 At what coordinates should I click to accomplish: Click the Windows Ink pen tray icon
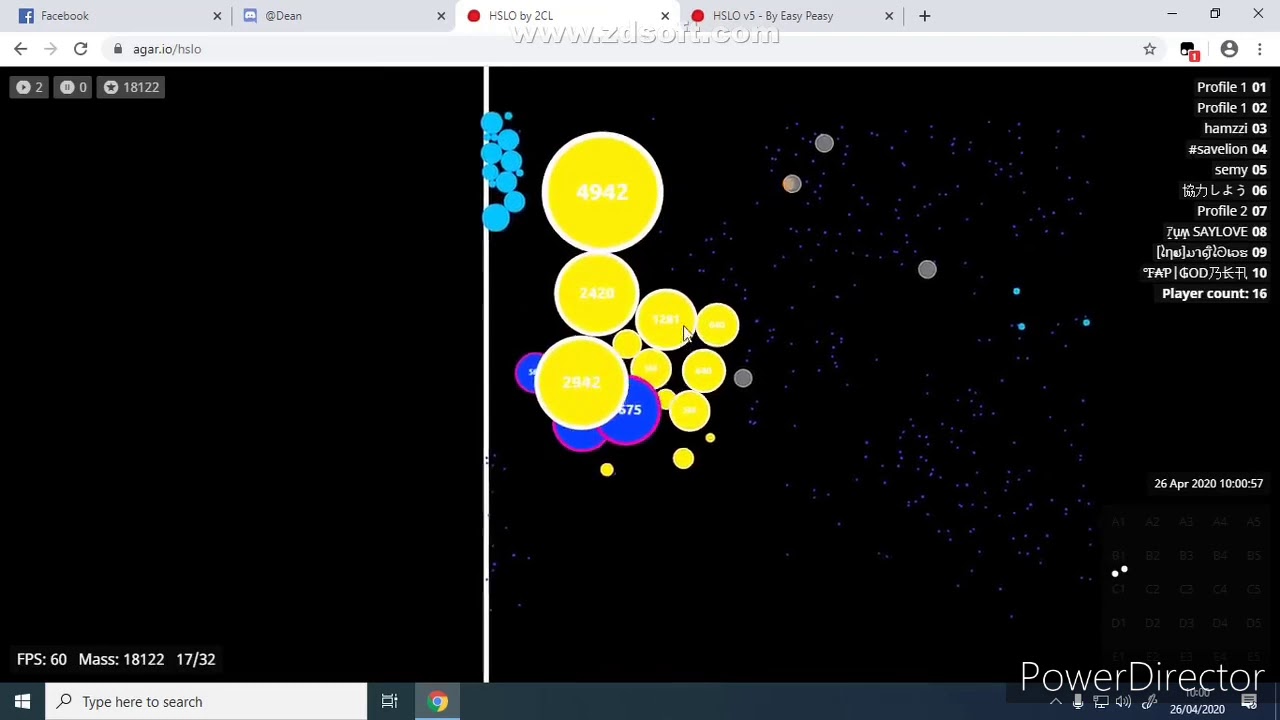(x=1150, y=702)
